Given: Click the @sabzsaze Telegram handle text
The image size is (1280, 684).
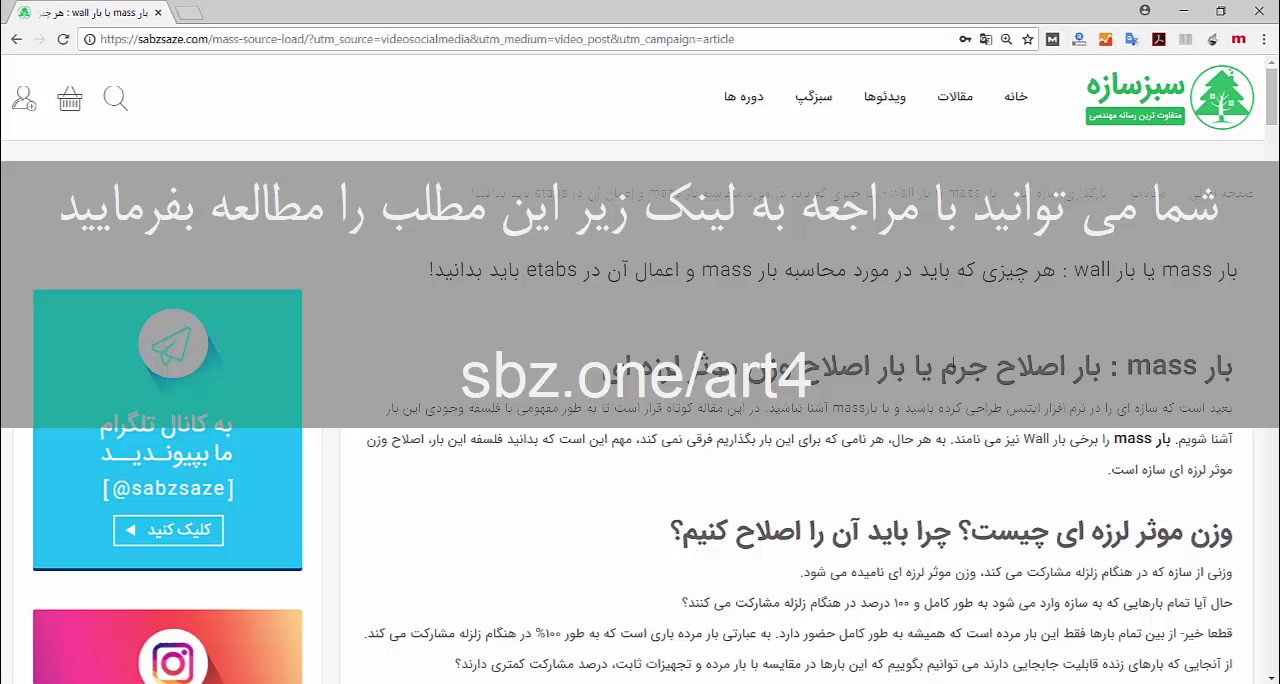Looking at the screenshot, I should click(168, 489).
